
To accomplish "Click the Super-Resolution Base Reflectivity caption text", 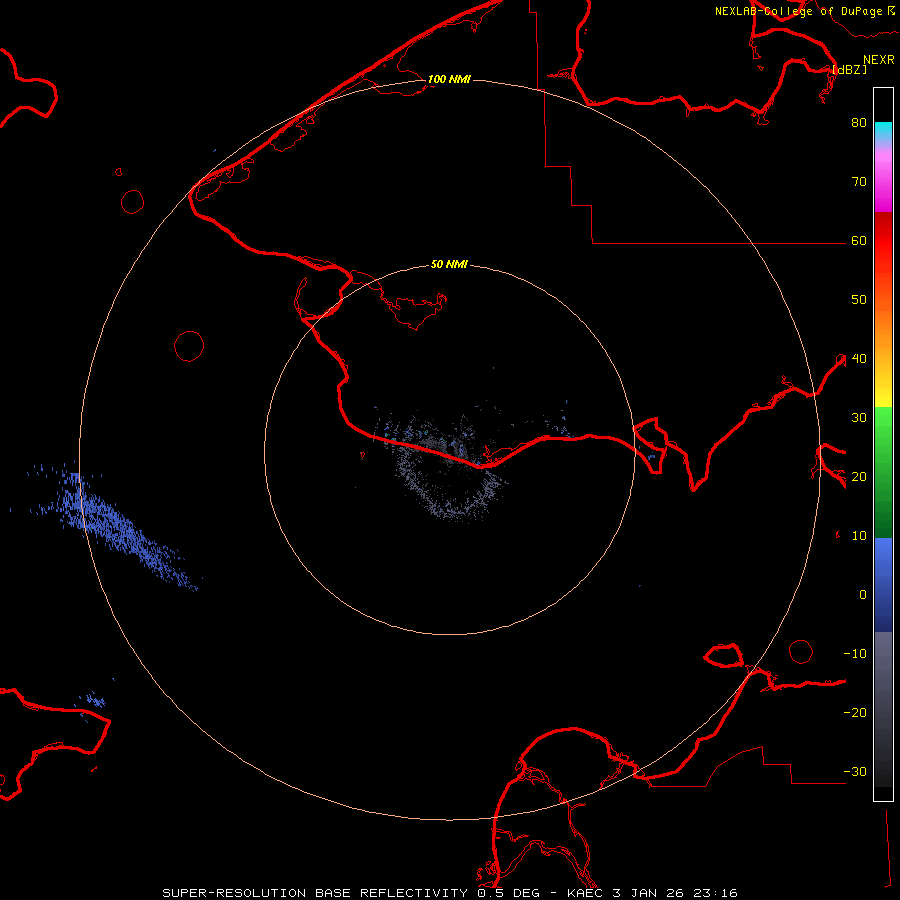I will pyautogui.click(x=450, y=893).
